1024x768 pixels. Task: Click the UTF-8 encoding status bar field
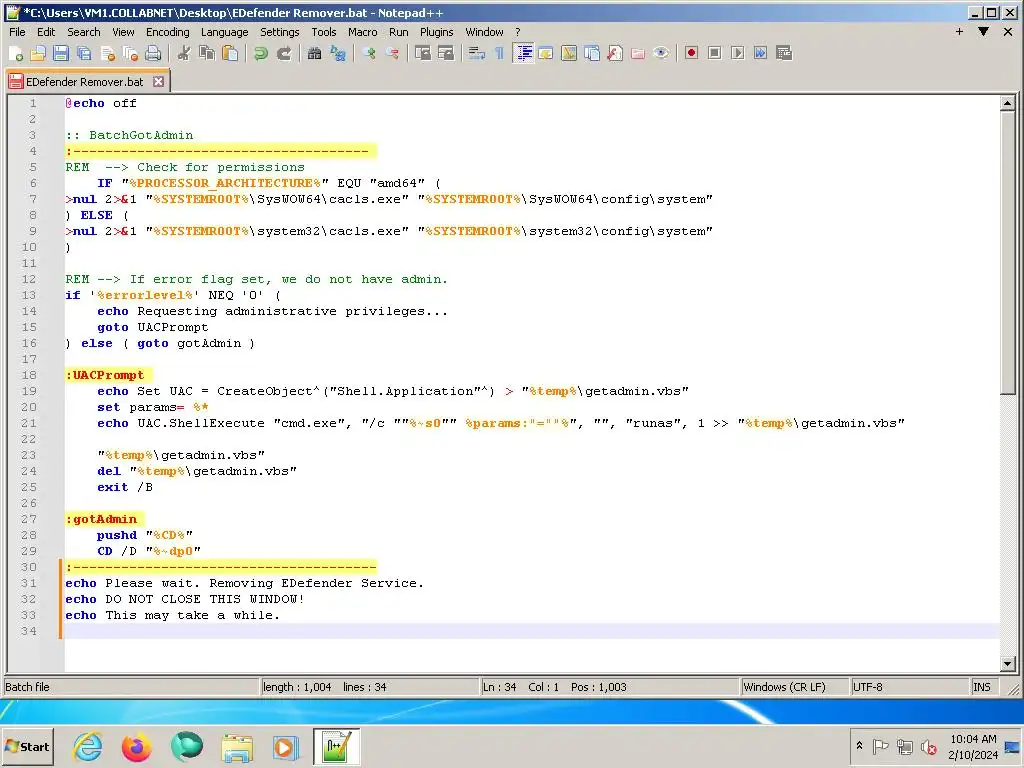pyautogui.click(x=909, y=687)
